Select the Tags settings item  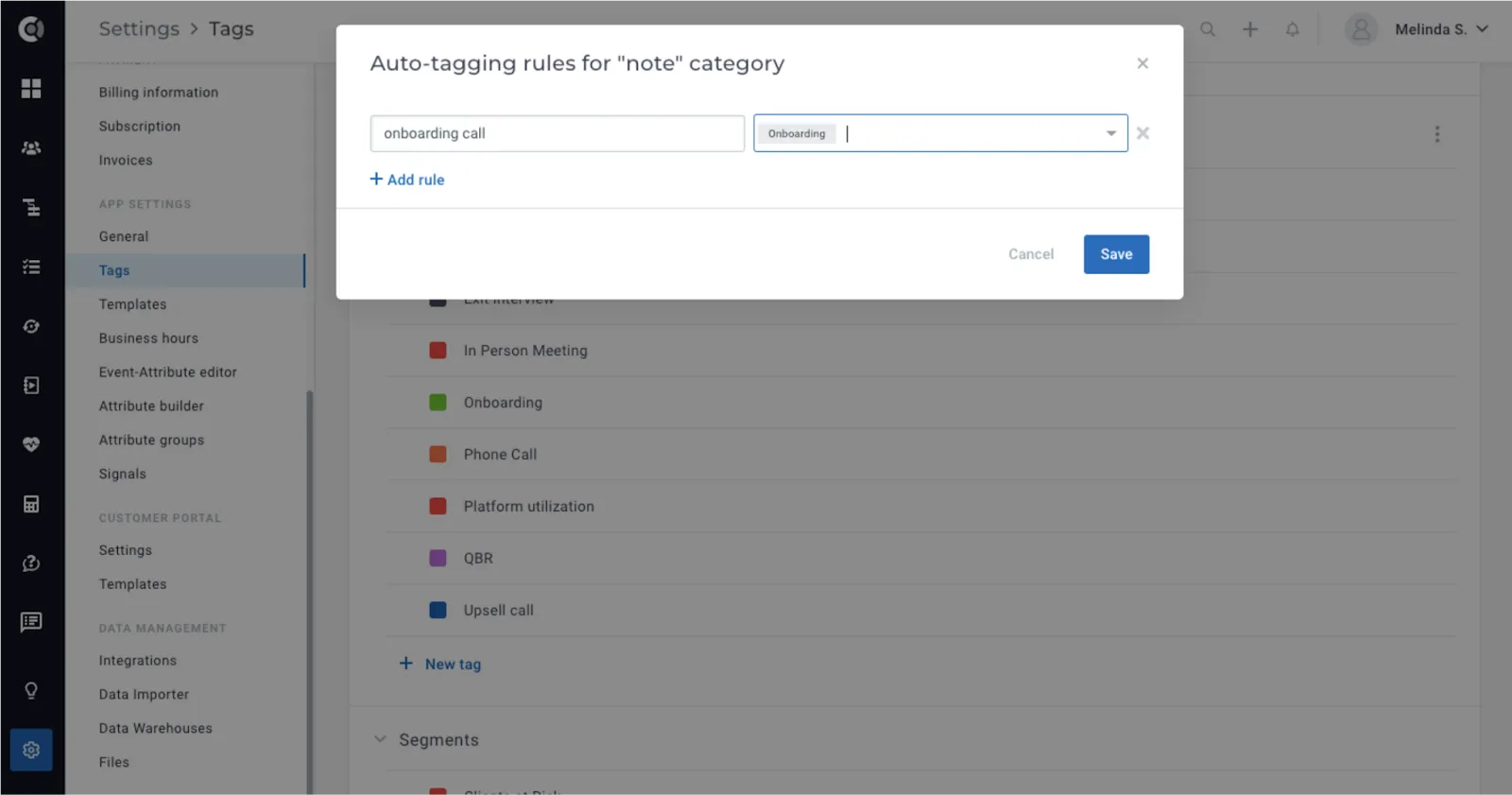coord(185,270)
